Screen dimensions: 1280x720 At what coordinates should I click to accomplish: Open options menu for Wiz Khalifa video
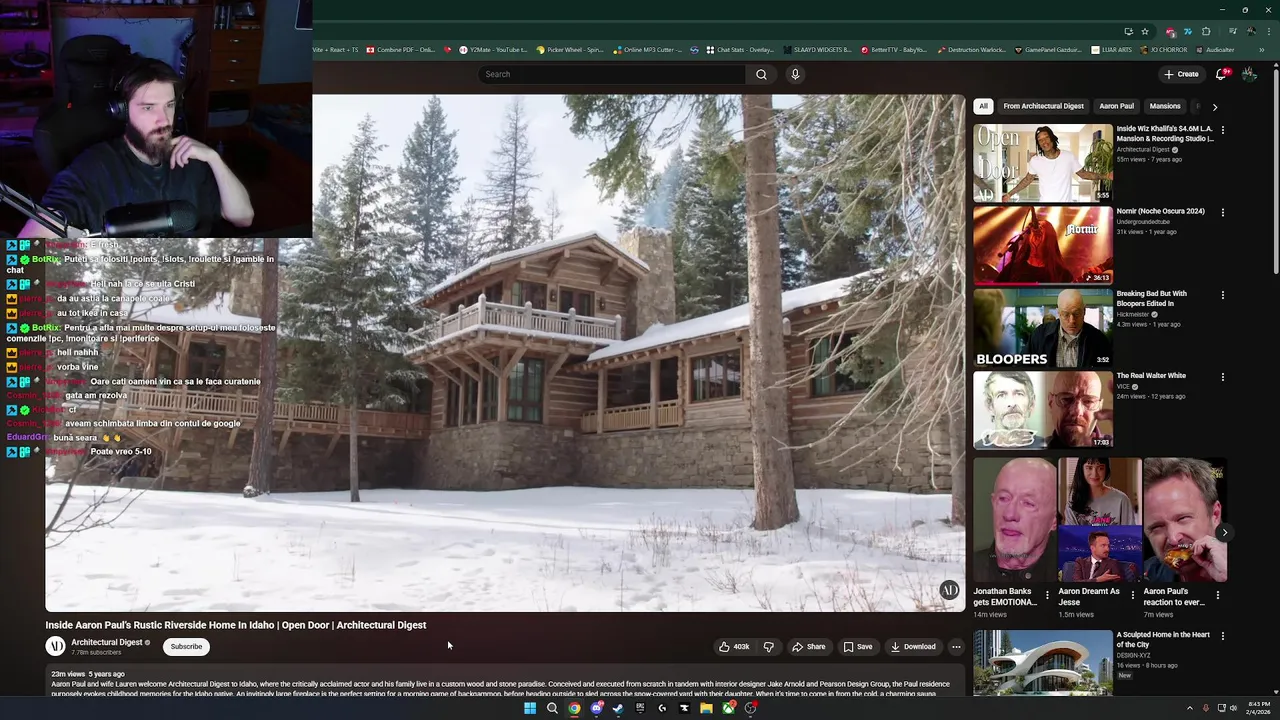[1222, 130]
